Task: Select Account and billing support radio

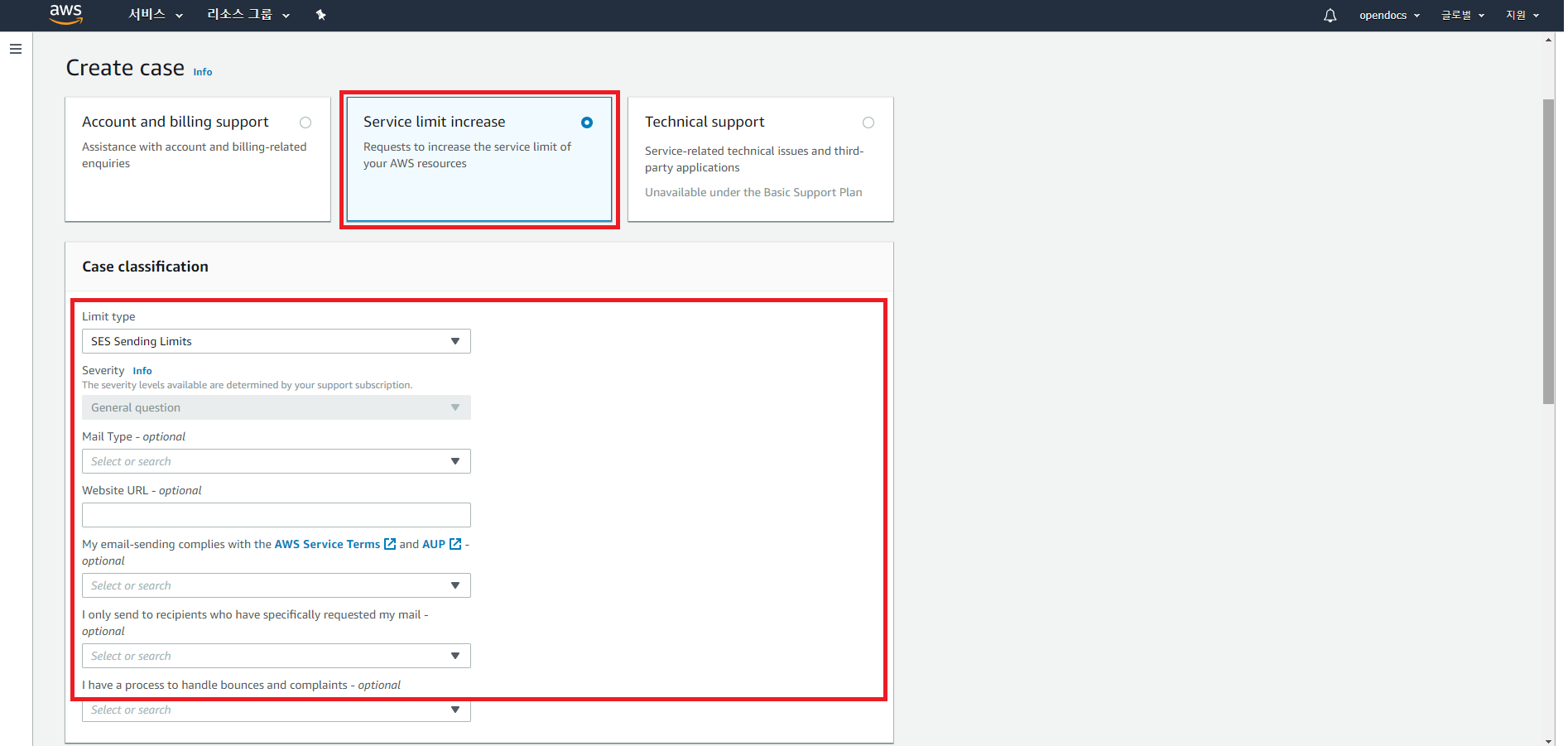Action: [305, 123]
